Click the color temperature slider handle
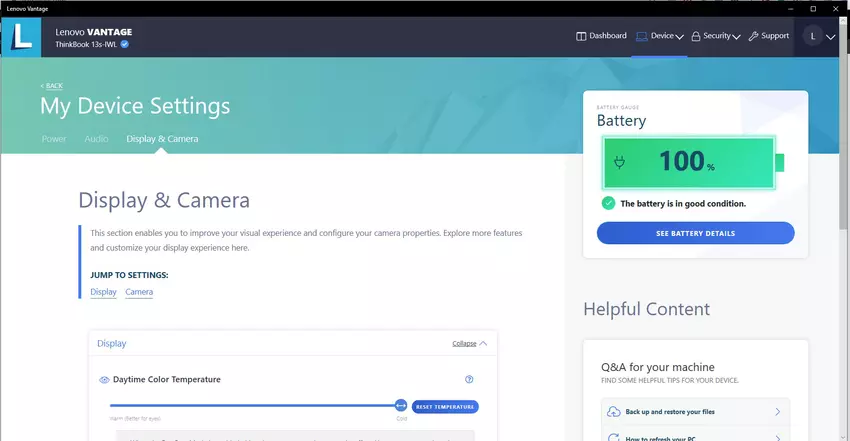This screenshot has height=441, width=850. pos(401,406)
